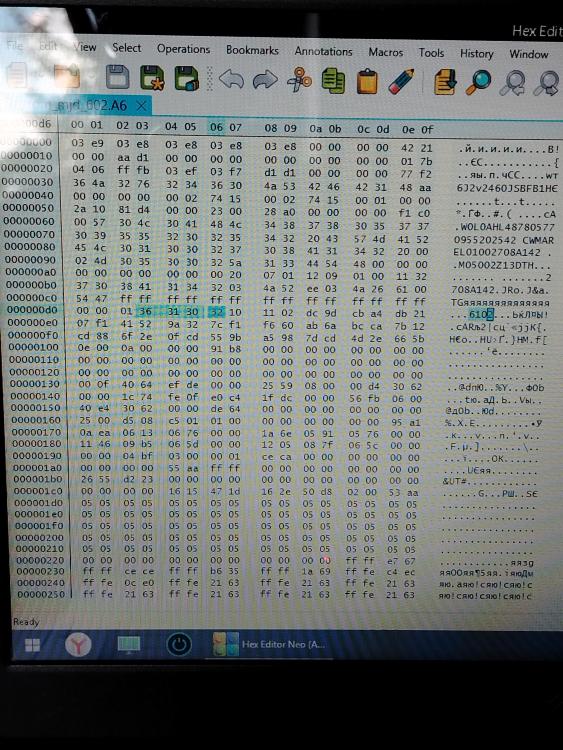Open the Tools menu
563x750 pixels.
coord(431,53)
